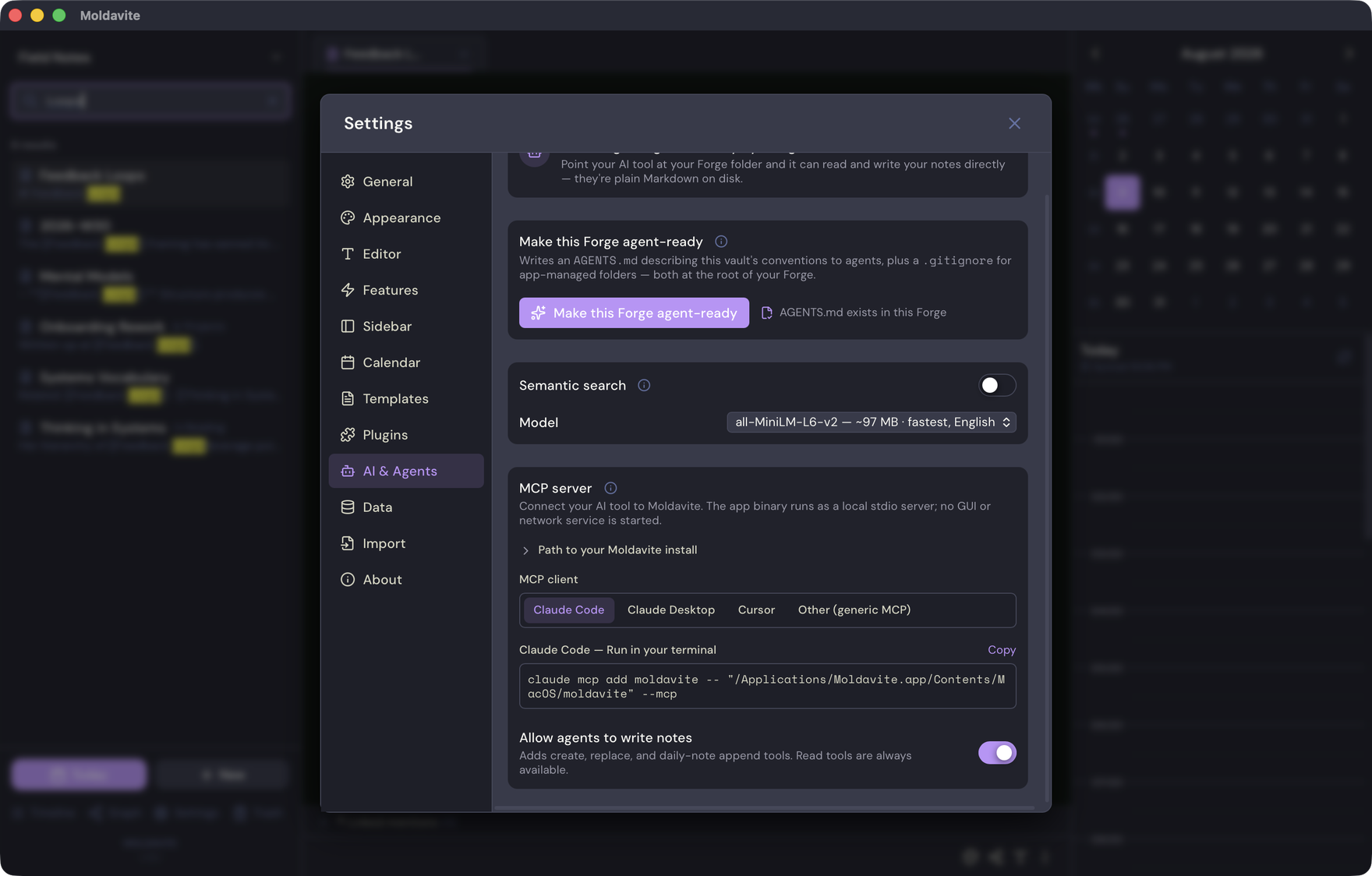The width and height of the screenshot is (1372, 876).
Task: Click the Data database icon
Action: pyautogui.click(x=348, y=507)
